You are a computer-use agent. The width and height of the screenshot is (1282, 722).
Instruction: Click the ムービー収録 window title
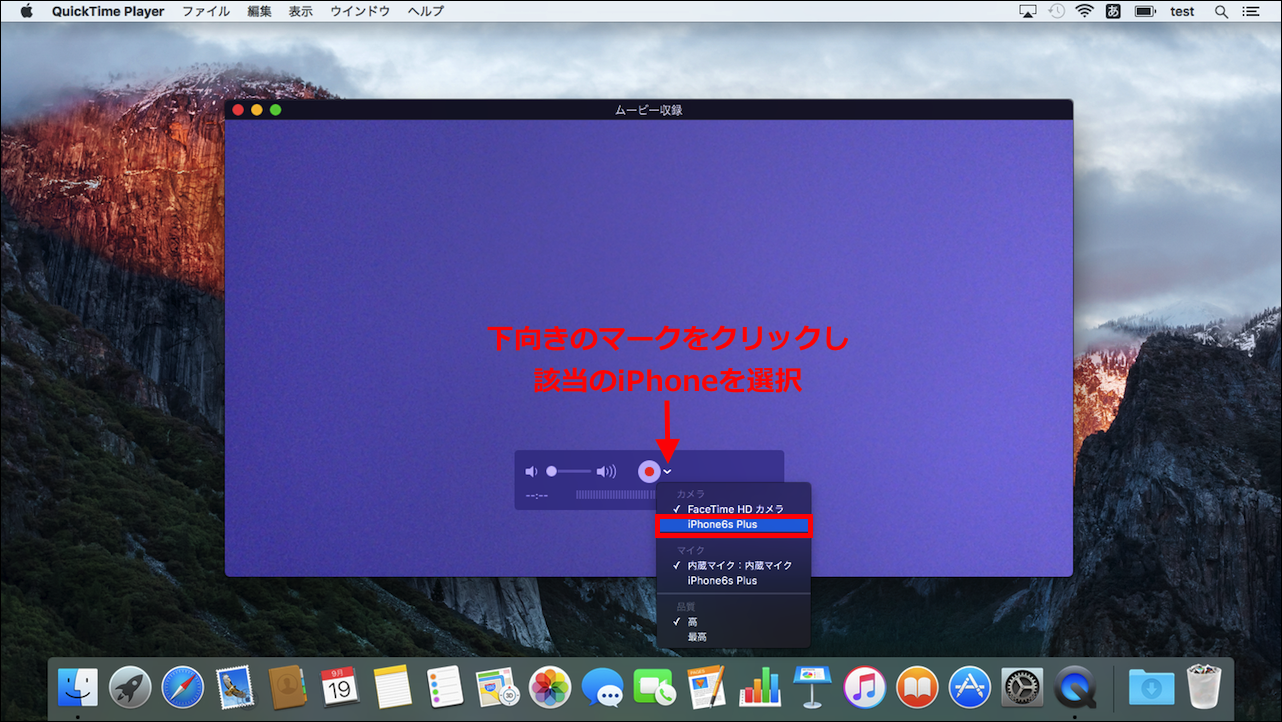coord(649,110)
